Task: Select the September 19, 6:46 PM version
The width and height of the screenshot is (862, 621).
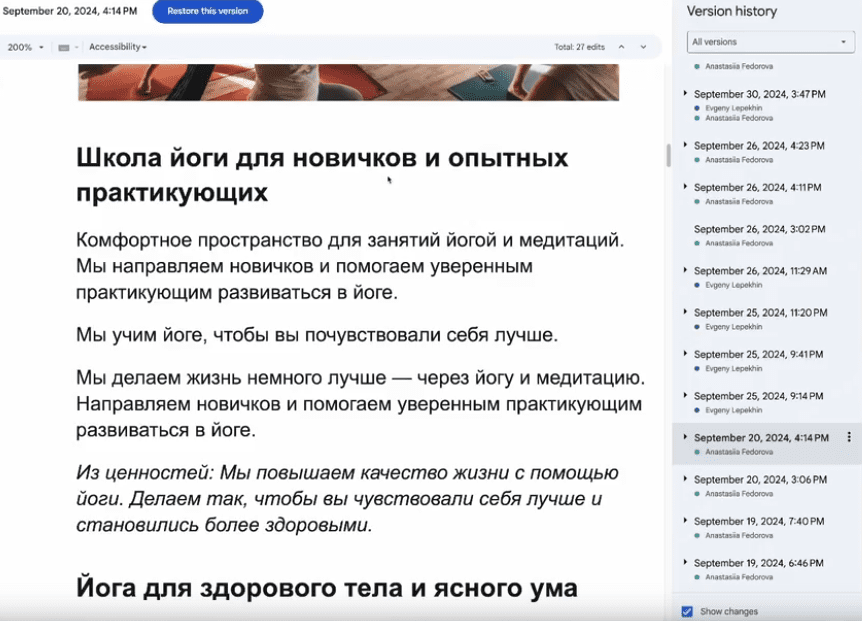Action: 757,563
